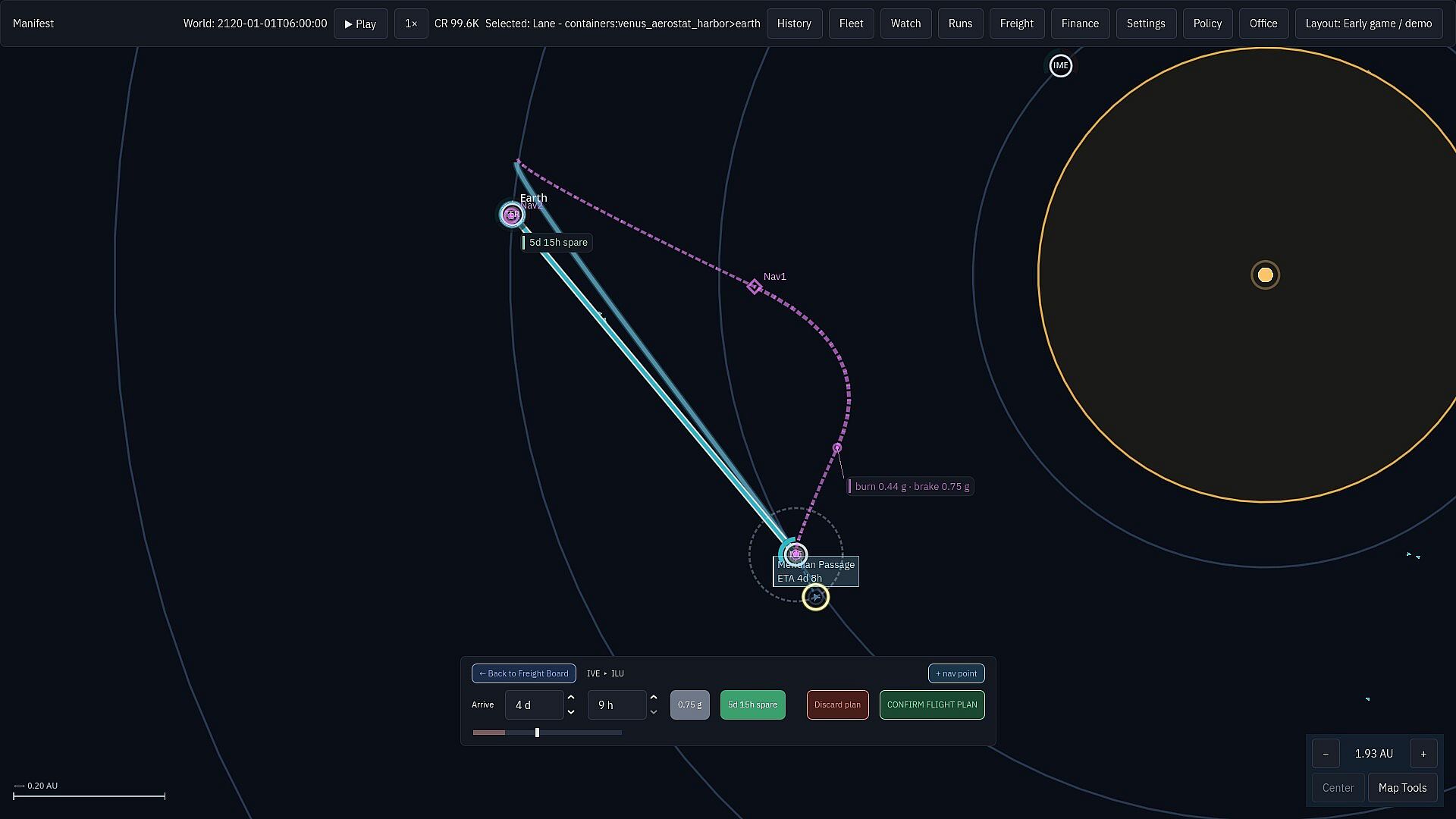Open the History menu

coord(794,24)
